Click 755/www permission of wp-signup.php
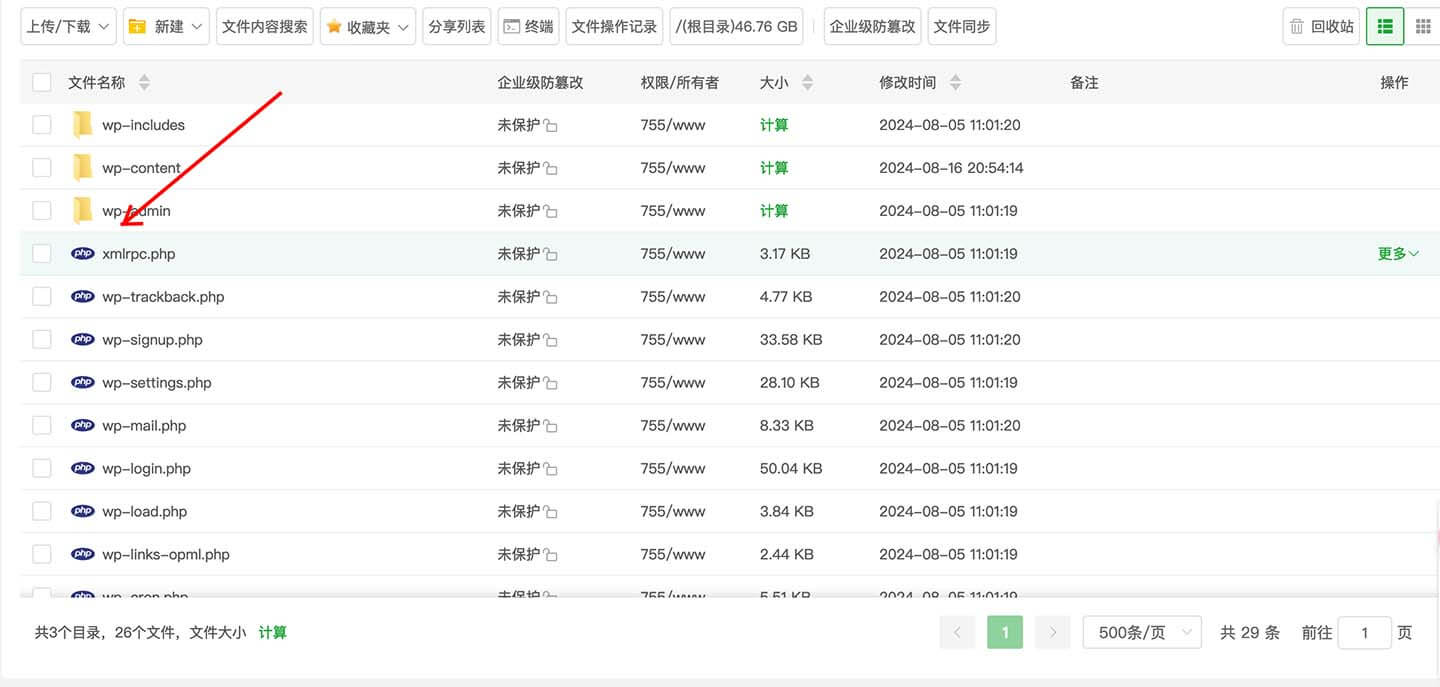Viewport: 1440px width, 687px height. point(673,340)
